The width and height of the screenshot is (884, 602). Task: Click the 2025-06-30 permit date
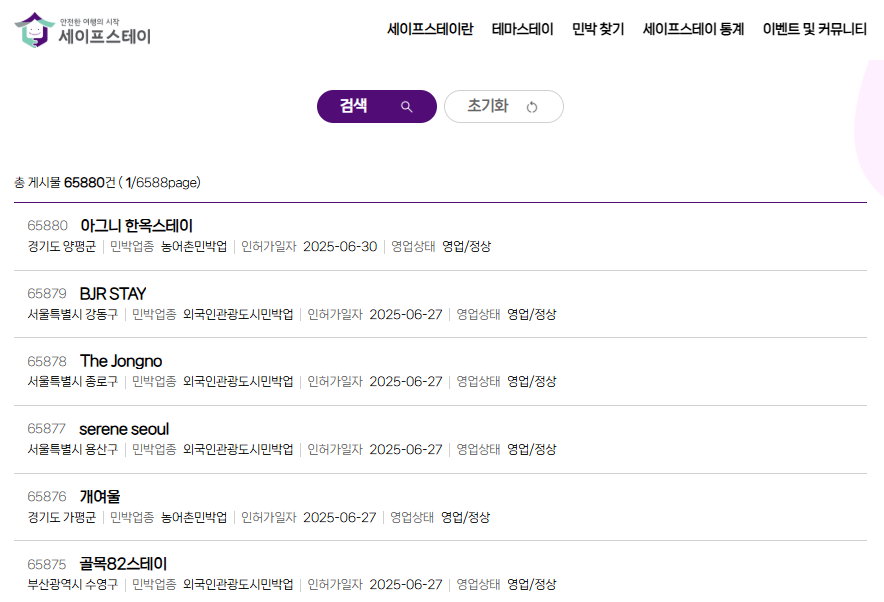pos(340,246)
